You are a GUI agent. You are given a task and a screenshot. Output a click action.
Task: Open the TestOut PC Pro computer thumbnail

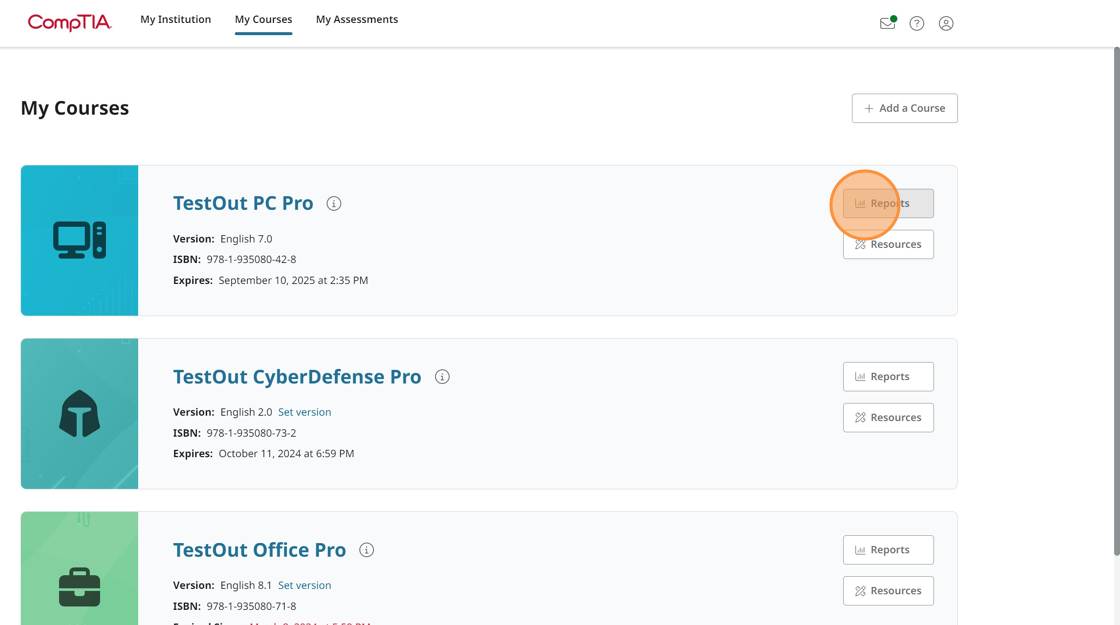point(80,241)
